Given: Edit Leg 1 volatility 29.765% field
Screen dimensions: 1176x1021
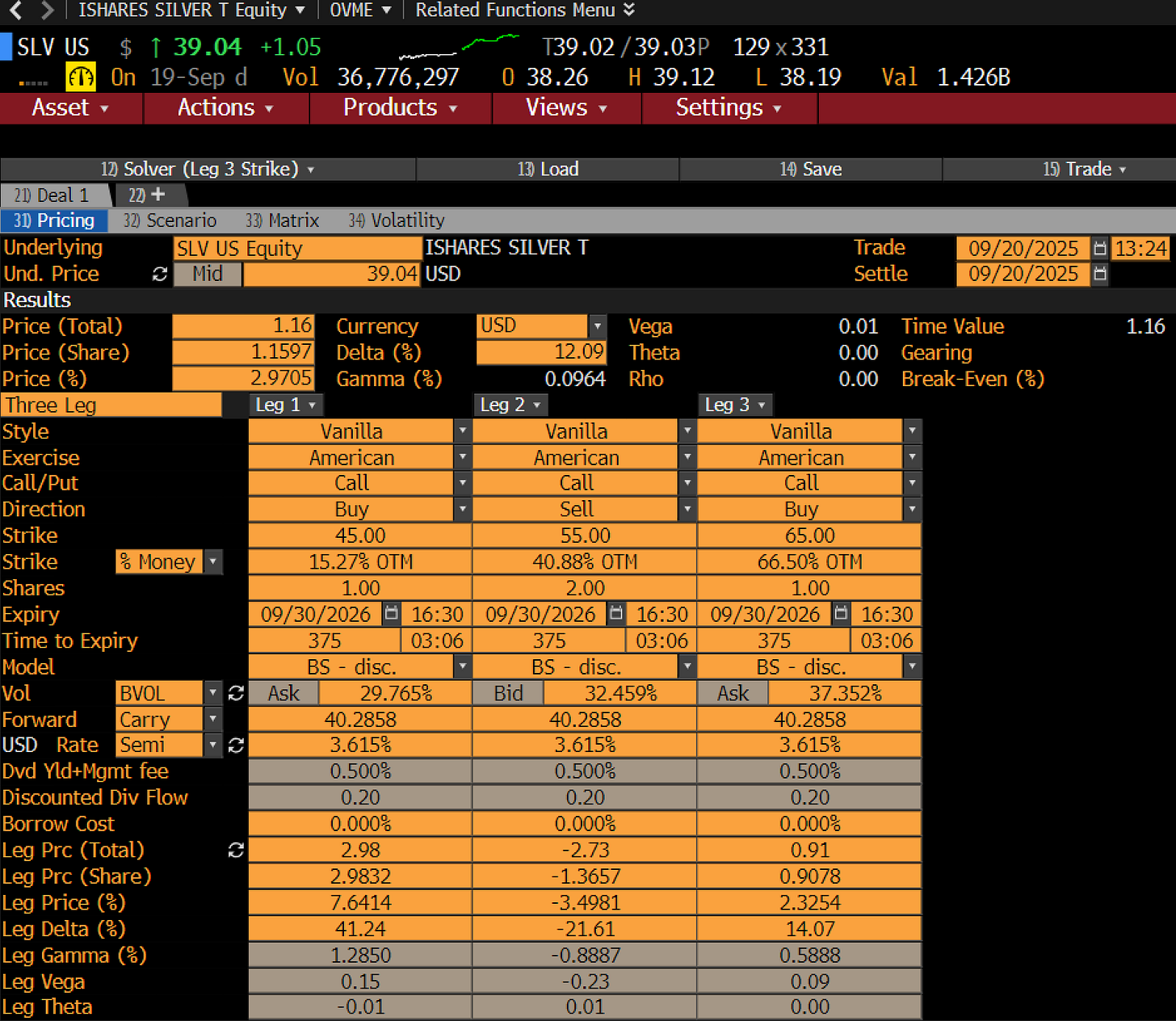Looking at the screenshot, I should point(396,693).
